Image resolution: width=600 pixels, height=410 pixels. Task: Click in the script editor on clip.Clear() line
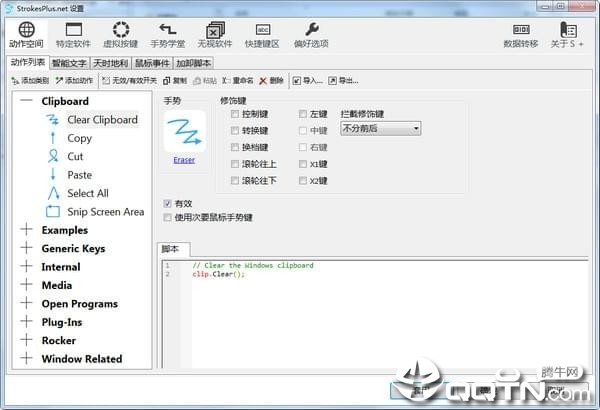click(218, 274)
